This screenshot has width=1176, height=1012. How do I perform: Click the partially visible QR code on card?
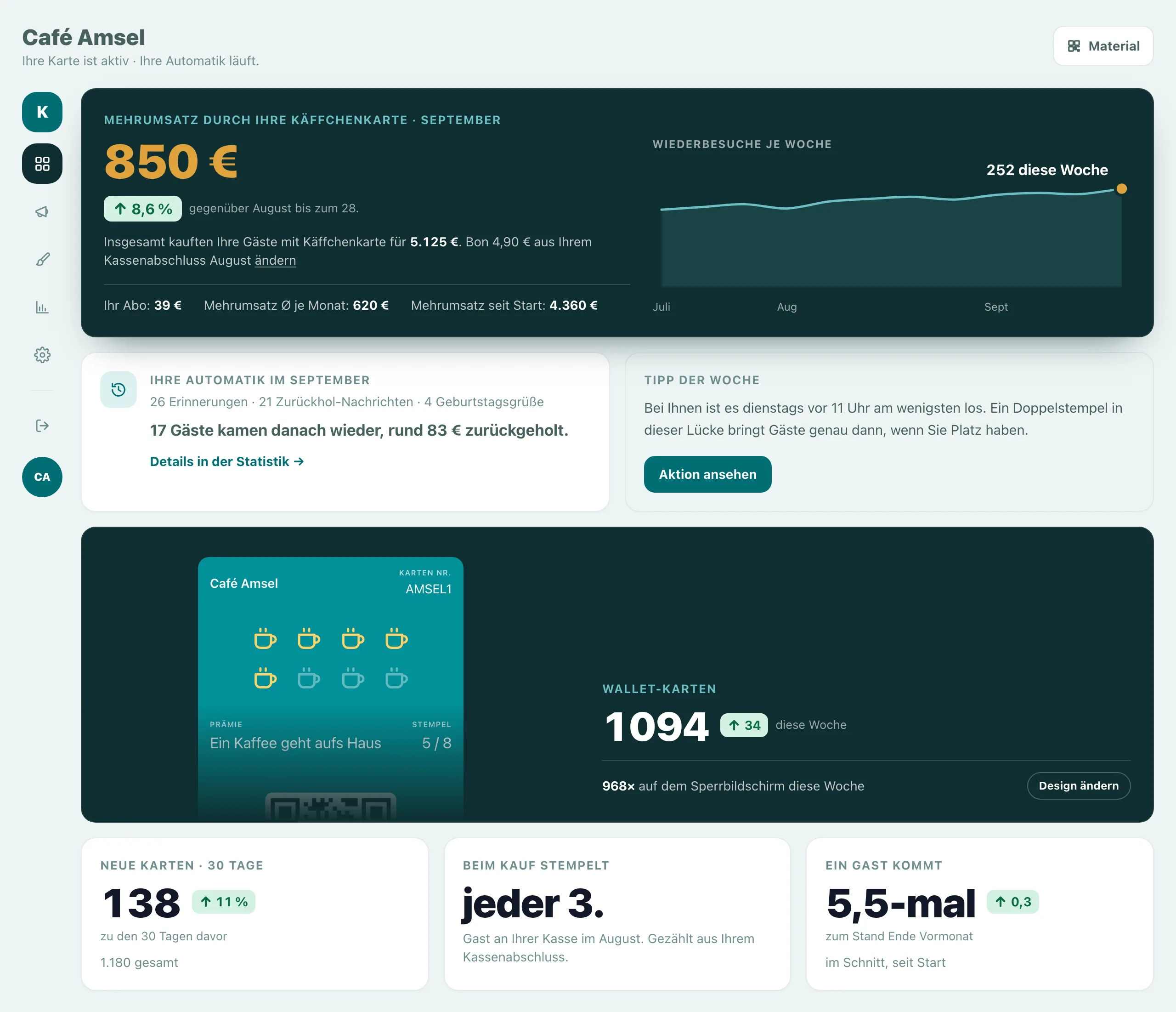tap(331, 807)
